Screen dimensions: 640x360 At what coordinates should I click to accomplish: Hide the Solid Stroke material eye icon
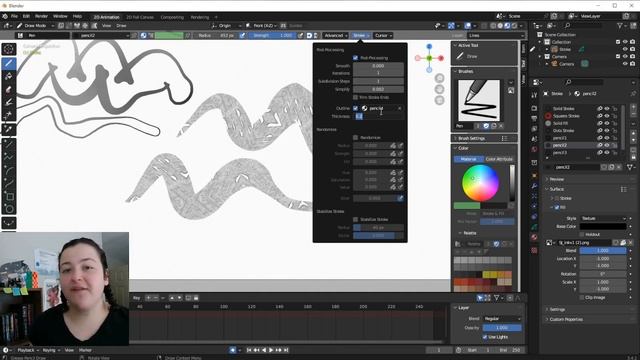607,109
